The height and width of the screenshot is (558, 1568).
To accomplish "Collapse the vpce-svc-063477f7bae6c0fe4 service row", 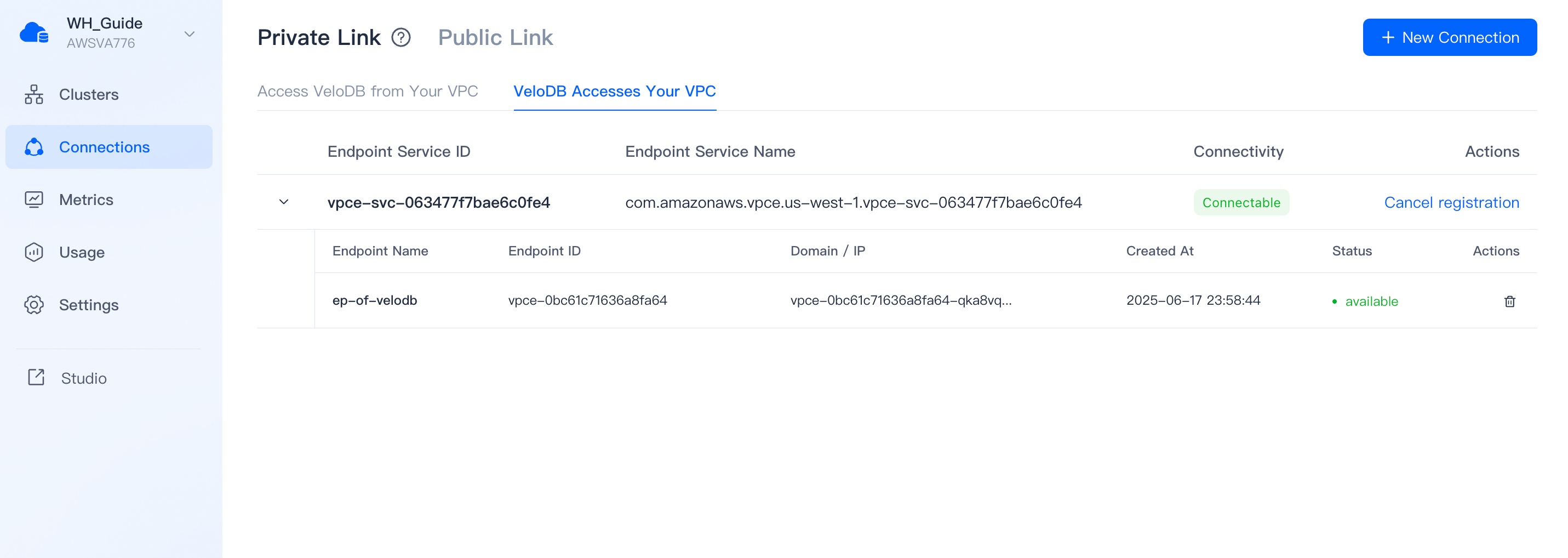I will point(283,202).
